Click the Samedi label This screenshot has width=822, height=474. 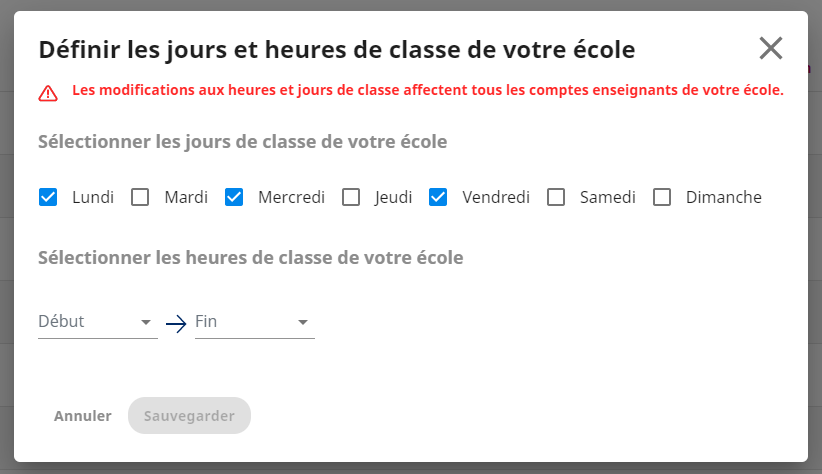pyautogui.click(x=608, y=197)
